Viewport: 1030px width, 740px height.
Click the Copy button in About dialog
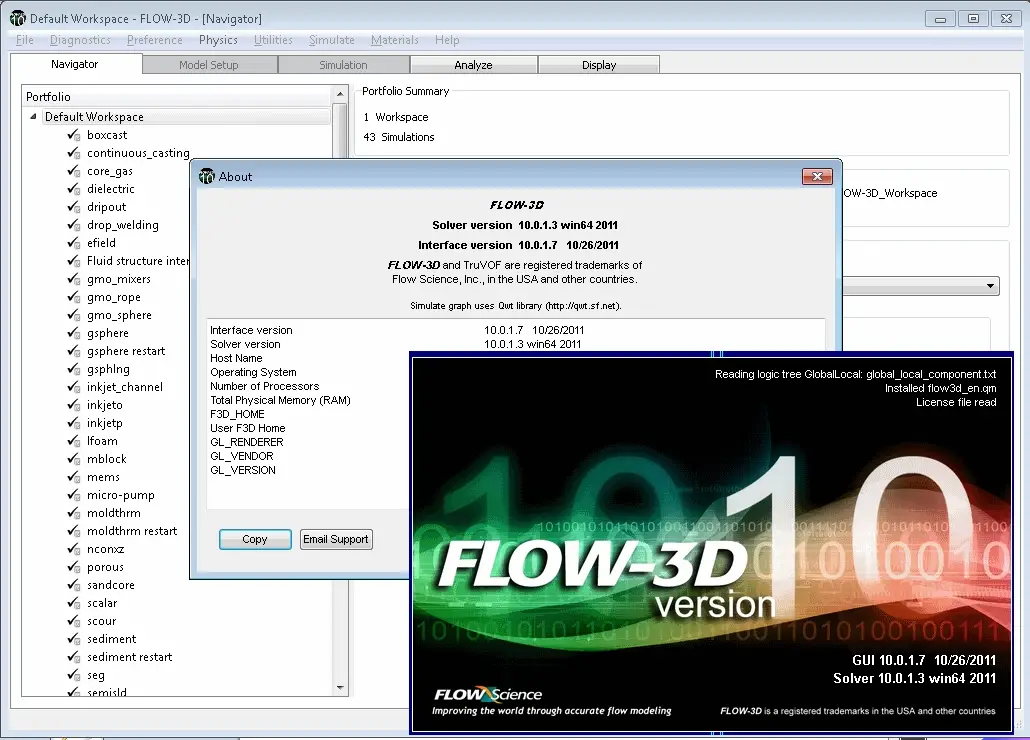point(255,539)
